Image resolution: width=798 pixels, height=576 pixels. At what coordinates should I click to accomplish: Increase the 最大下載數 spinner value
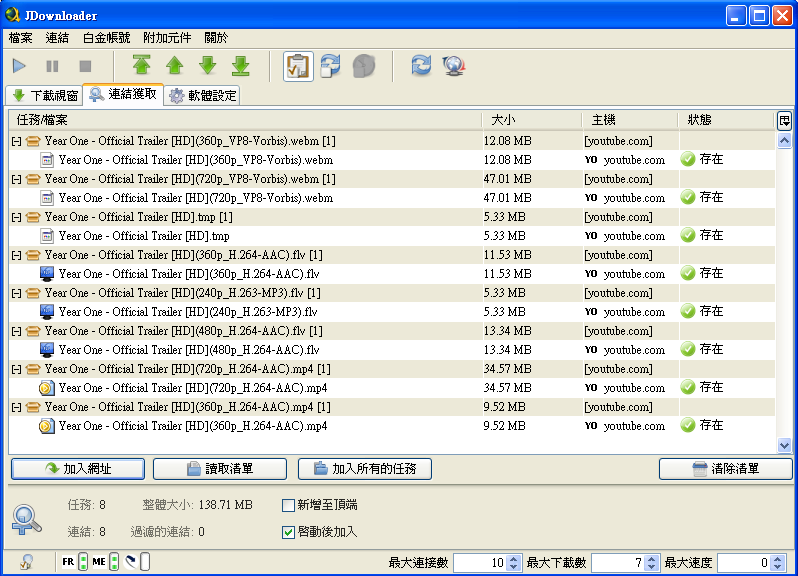(x=653, y=559)
